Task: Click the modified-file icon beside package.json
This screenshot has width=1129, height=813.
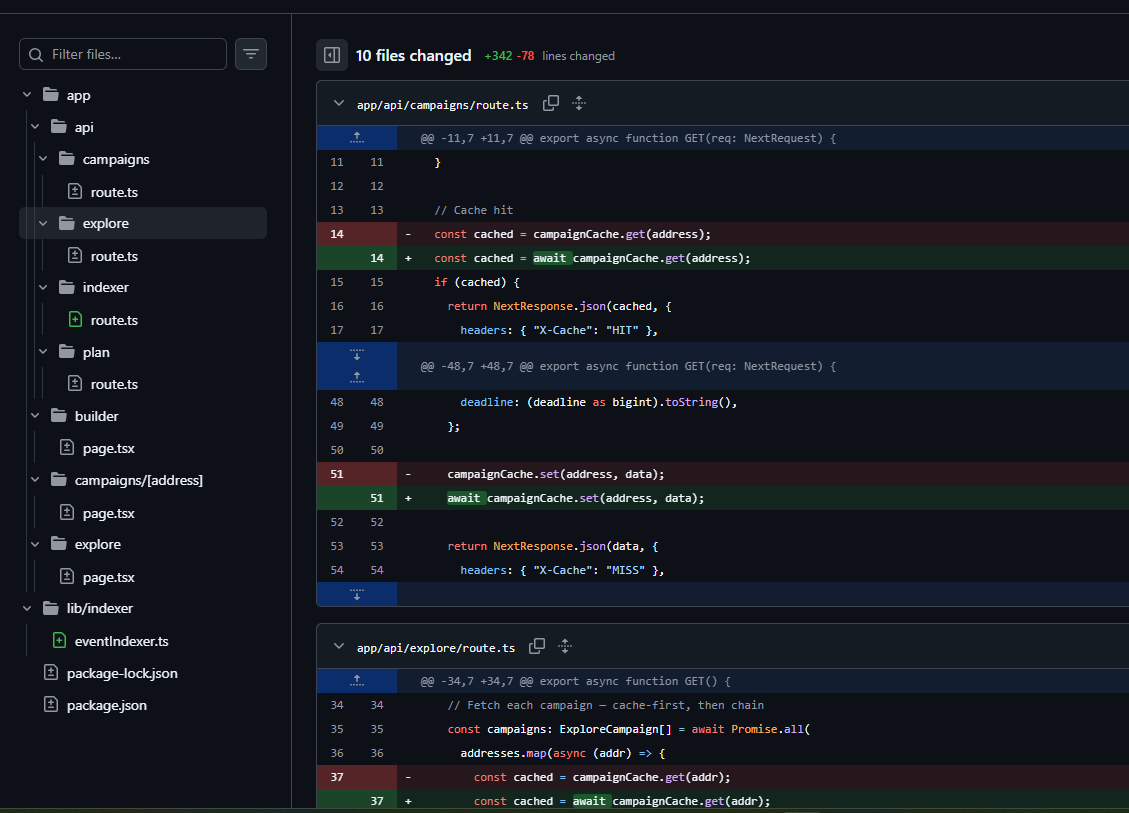Action: pos(50,704)
